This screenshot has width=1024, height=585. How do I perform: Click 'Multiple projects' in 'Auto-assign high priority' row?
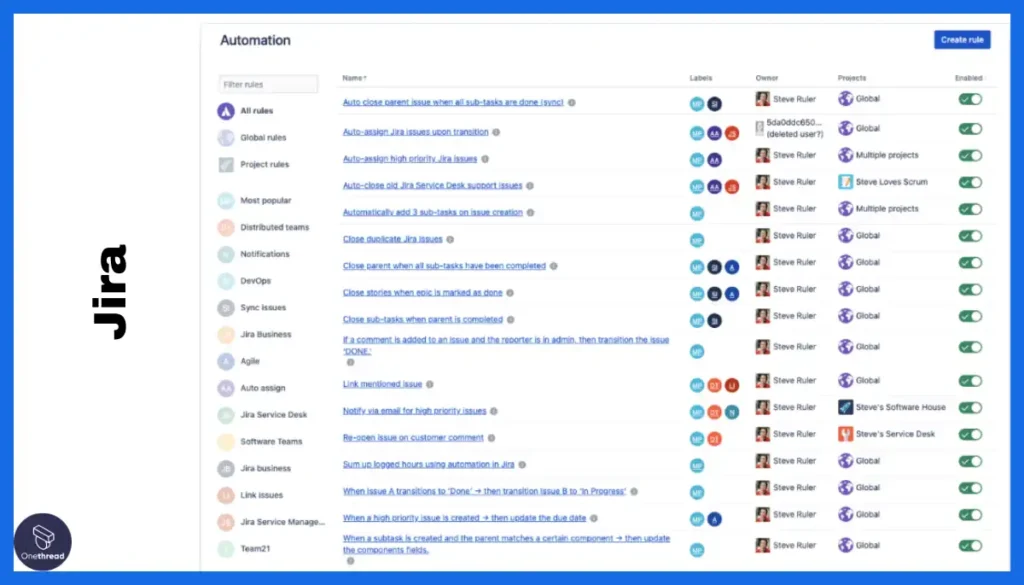[887, 155]
